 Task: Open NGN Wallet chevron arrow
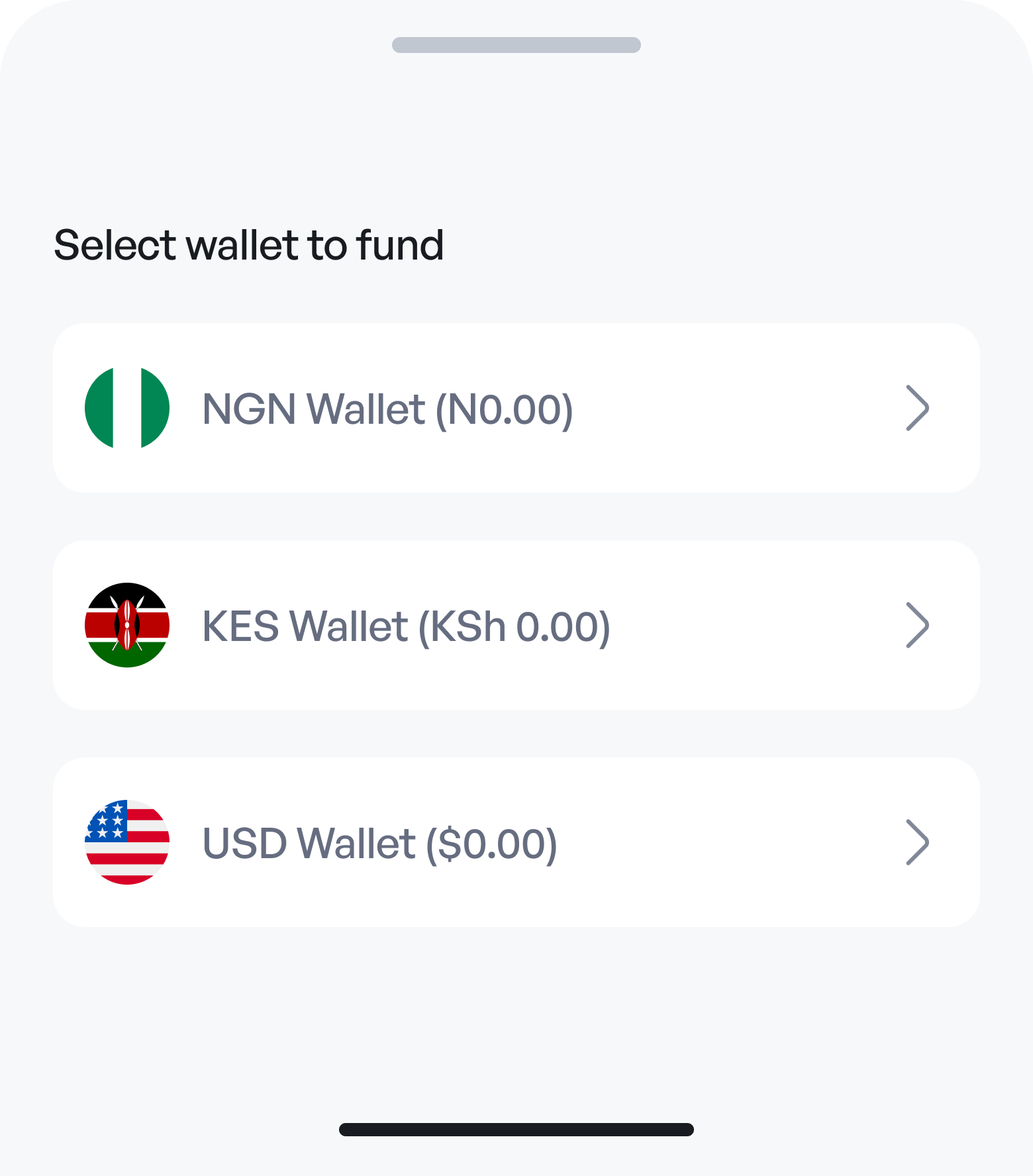(x=917, y=408)
